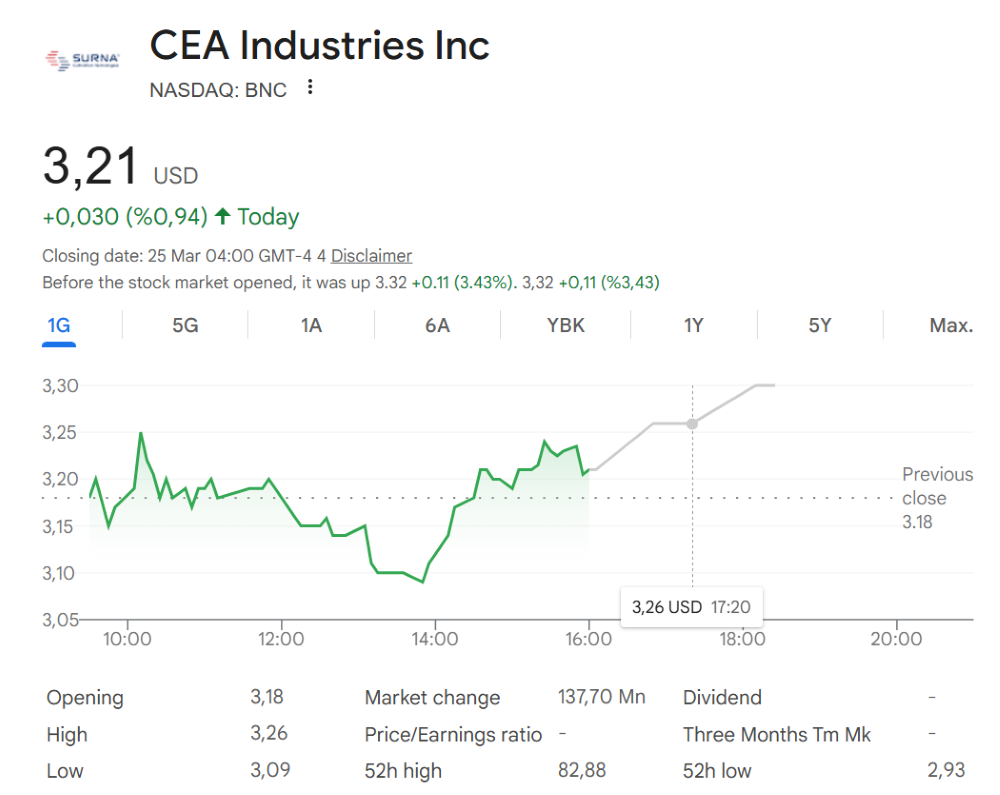The image size is (1000, 795).
Task: Click the gray marker dot at 17:20
Action: (692, 423)
